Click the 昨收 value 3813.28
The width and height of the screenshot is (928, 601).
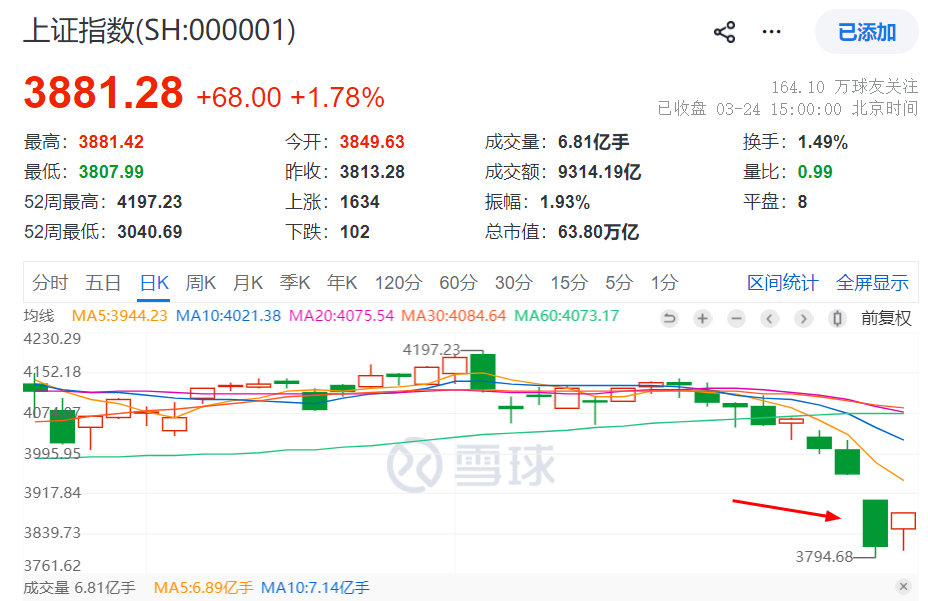tap(372, 172)
